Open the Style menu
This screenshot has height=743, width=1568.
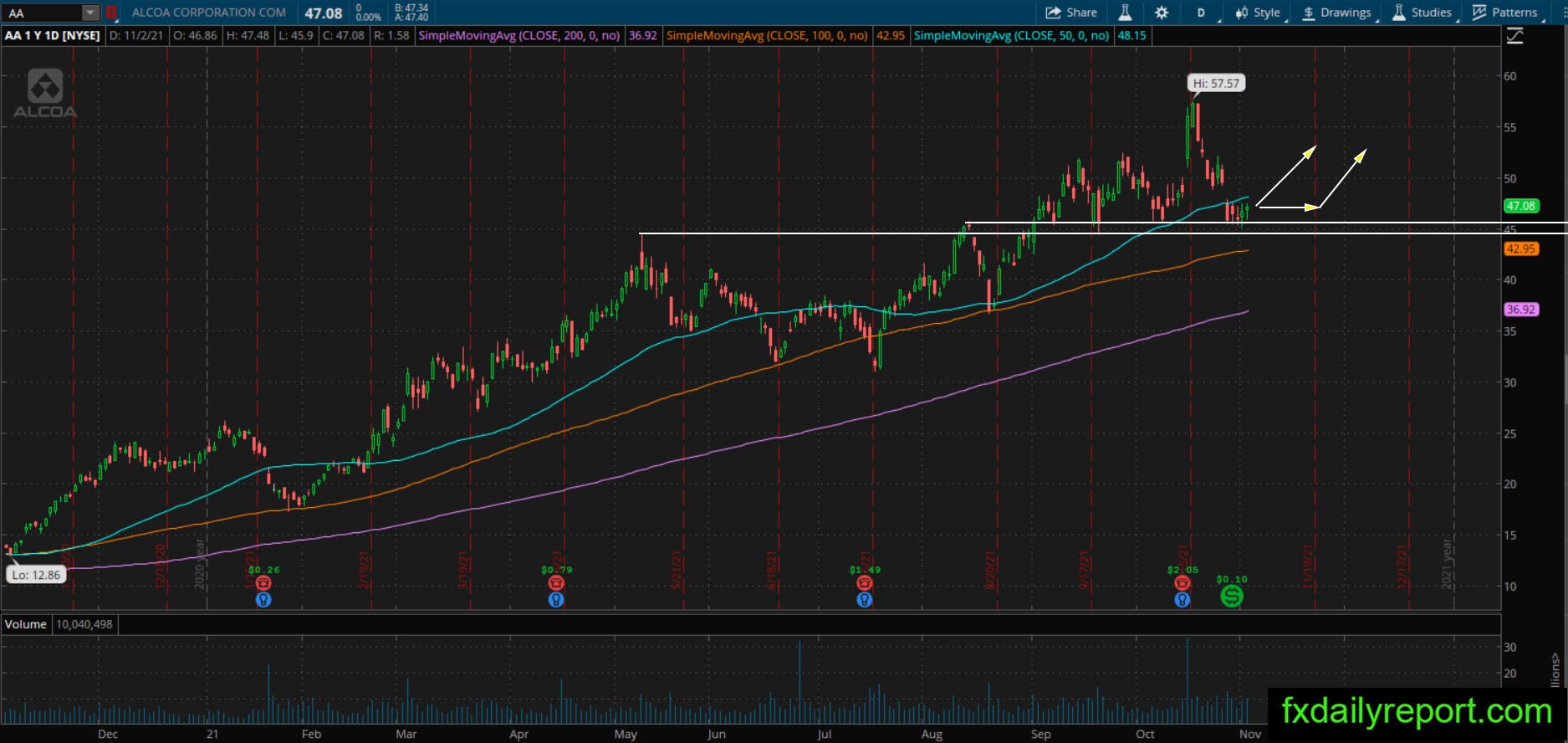point(1259,13)
